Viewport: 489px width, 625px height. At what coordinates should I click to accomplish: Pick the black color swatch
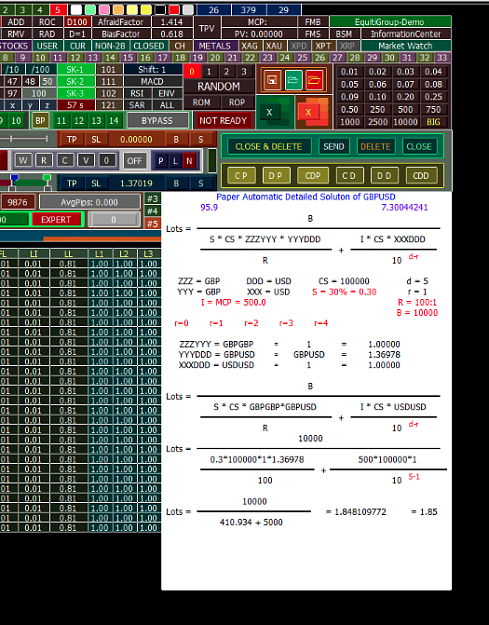tap(160, 10)
